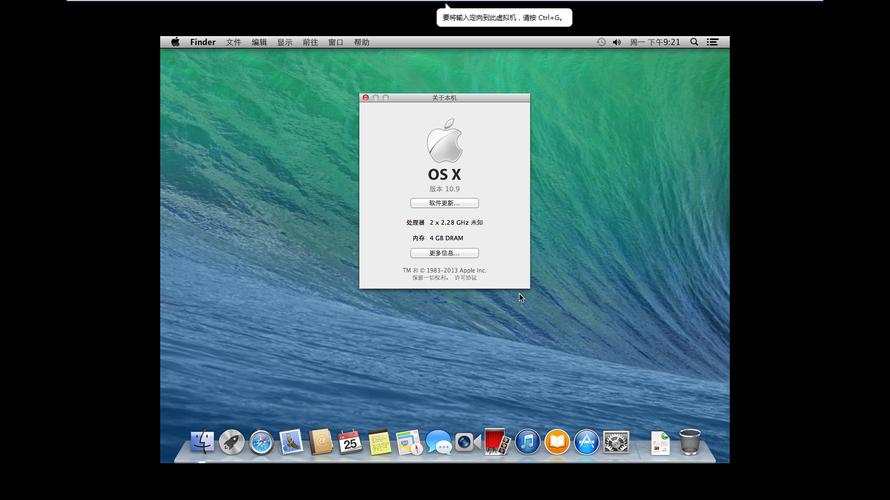Open Maps icon in Dock
The width and height of the screenshot is (890, 500).
409,442
